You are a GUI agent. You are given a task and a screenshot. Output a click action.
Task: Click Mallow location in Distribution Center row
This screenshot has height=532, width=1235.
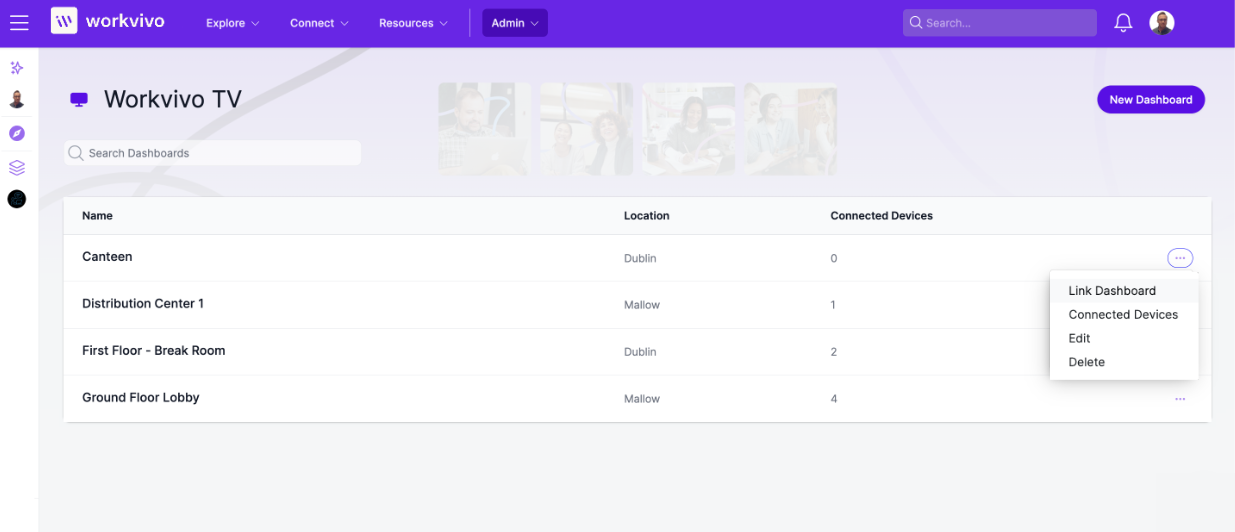(642, 305)
